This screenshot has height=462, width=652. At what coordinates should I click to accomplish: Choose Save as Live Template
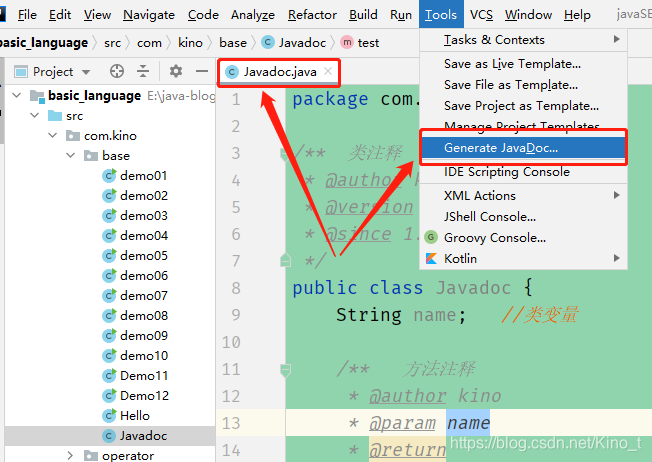(523, 64)
